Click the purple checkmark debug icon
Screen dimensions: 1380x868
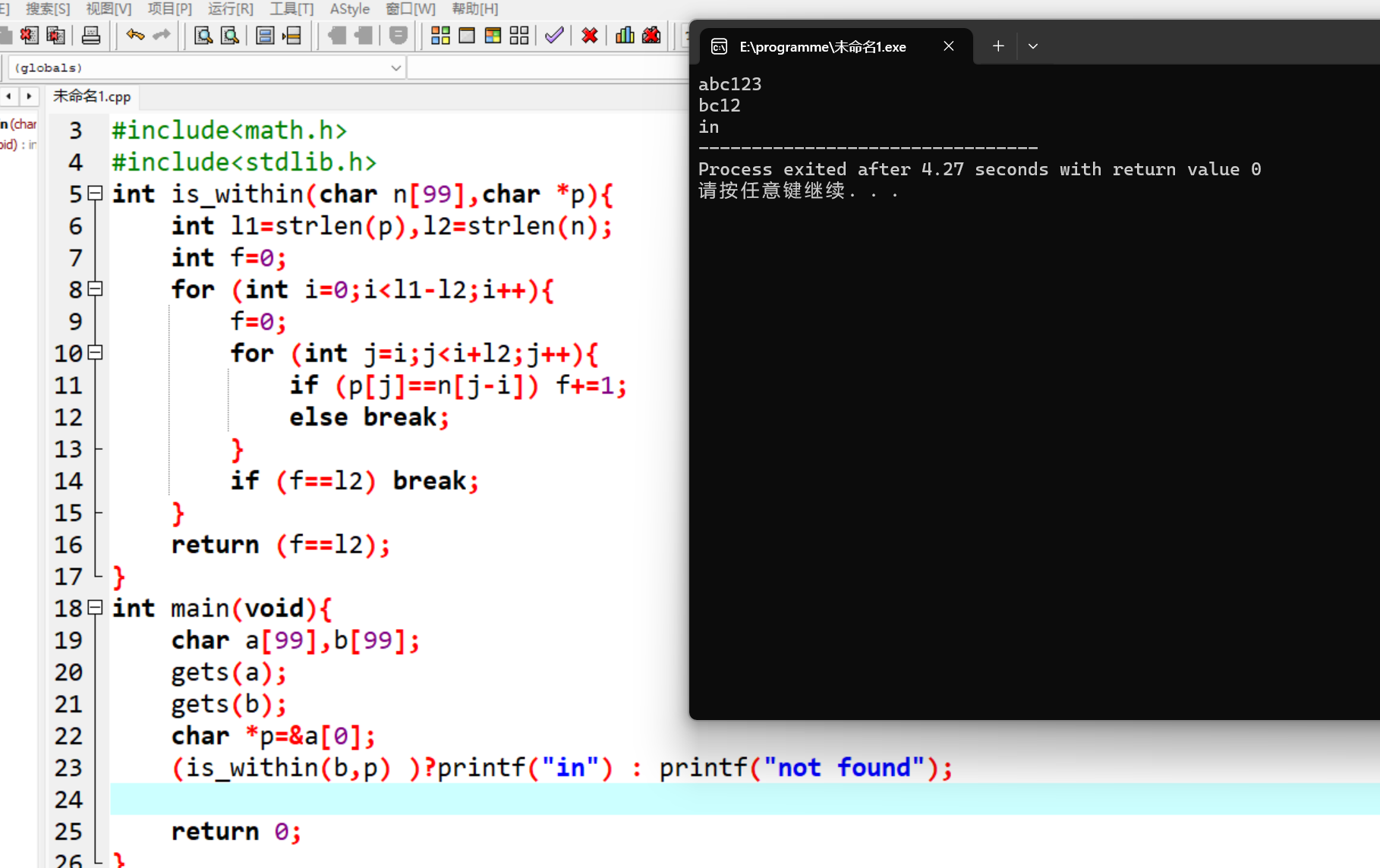pyautogui.click(x=554, y=35)
